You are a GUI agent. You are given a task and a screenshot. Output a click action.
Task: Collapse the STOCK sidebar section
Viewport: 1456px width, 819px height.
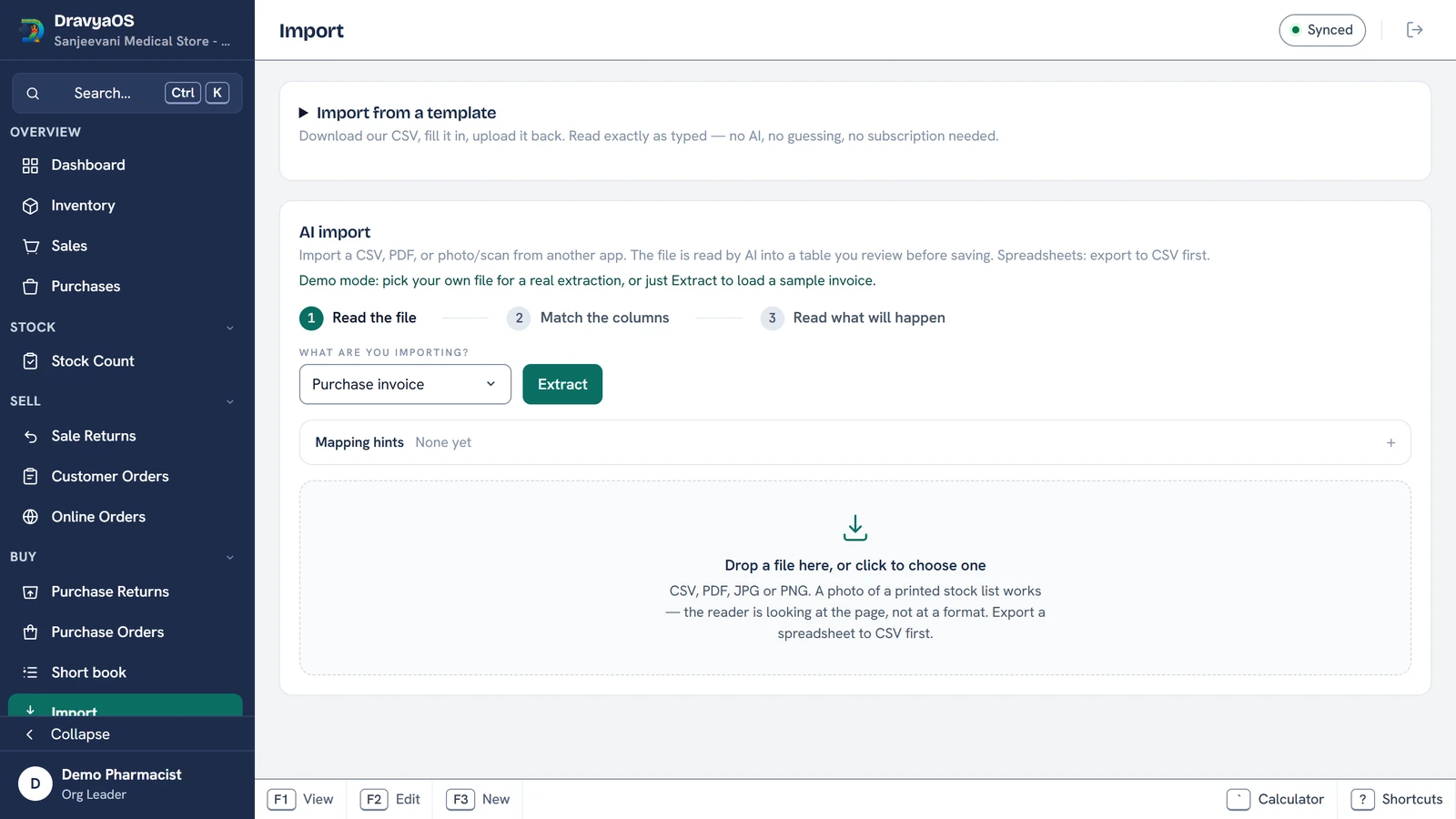[229, 328]
